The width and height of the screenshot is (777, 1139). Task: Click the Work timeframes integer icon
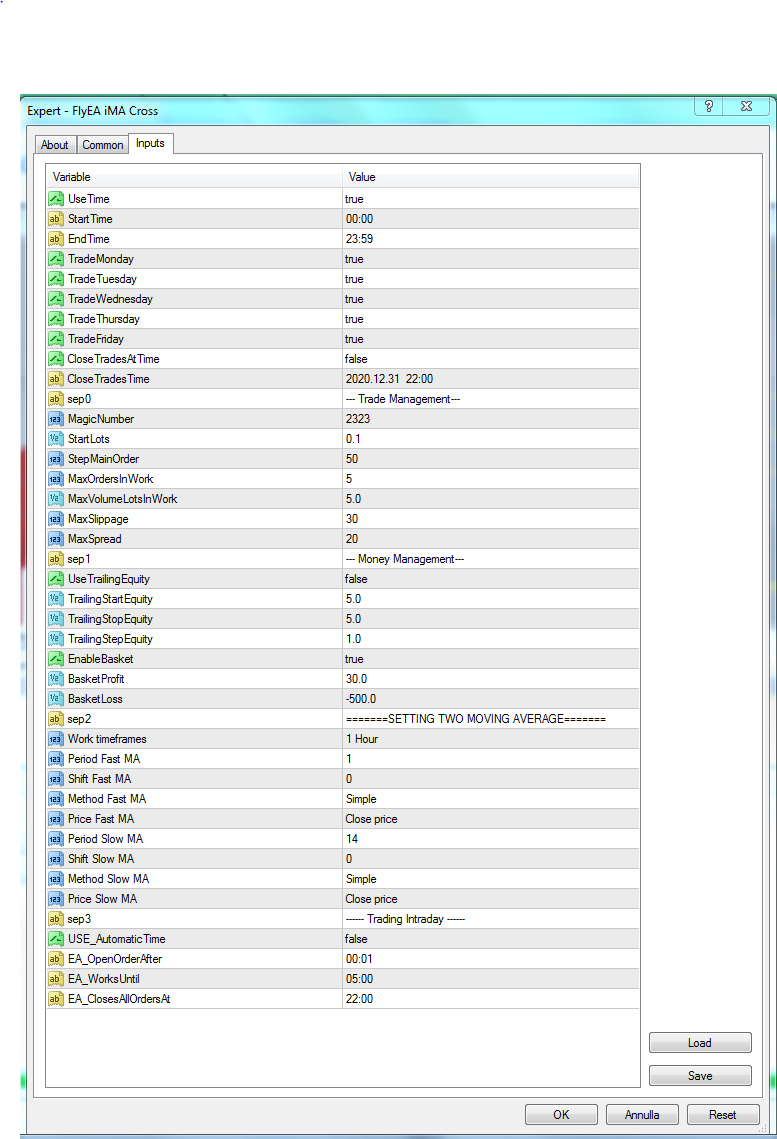(56, 738)
